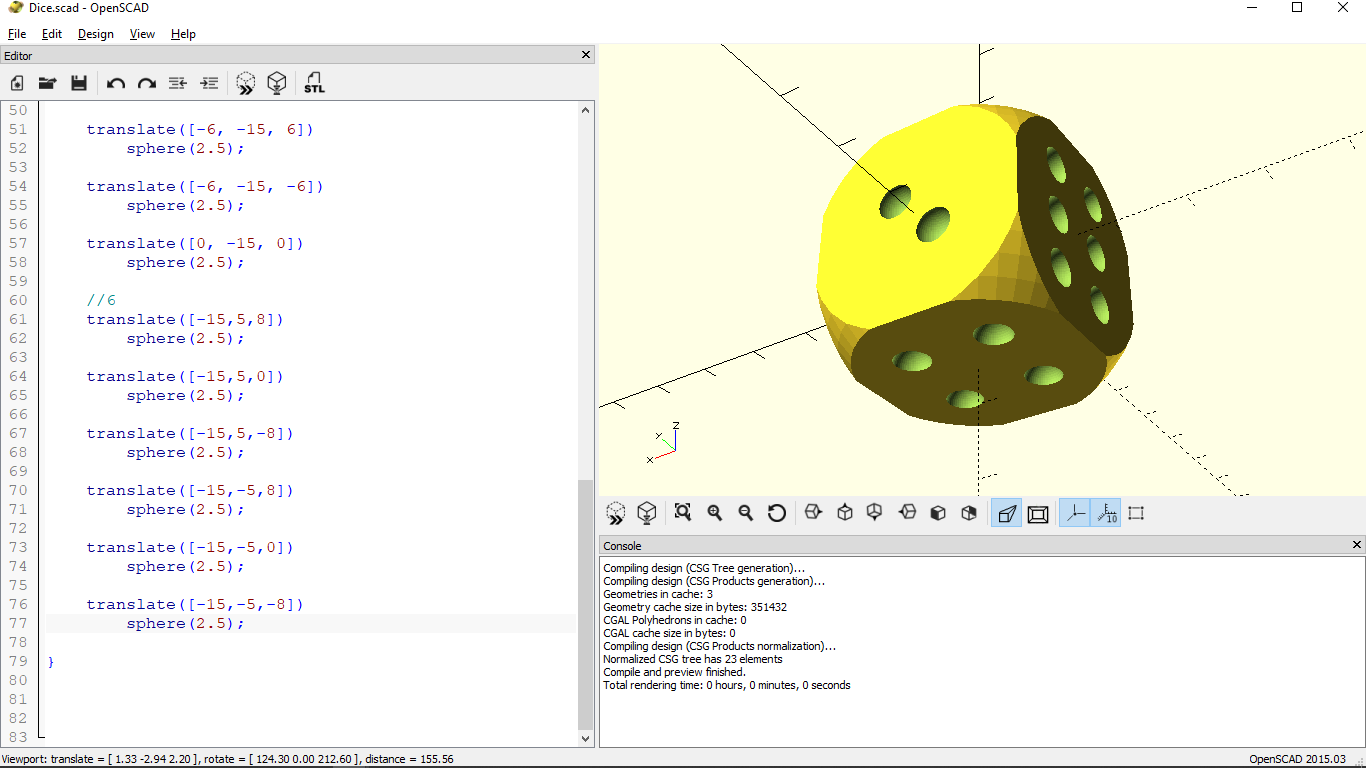
Task: Switch to the Left view
Action: pyautogui.click(x=907, y=513)
